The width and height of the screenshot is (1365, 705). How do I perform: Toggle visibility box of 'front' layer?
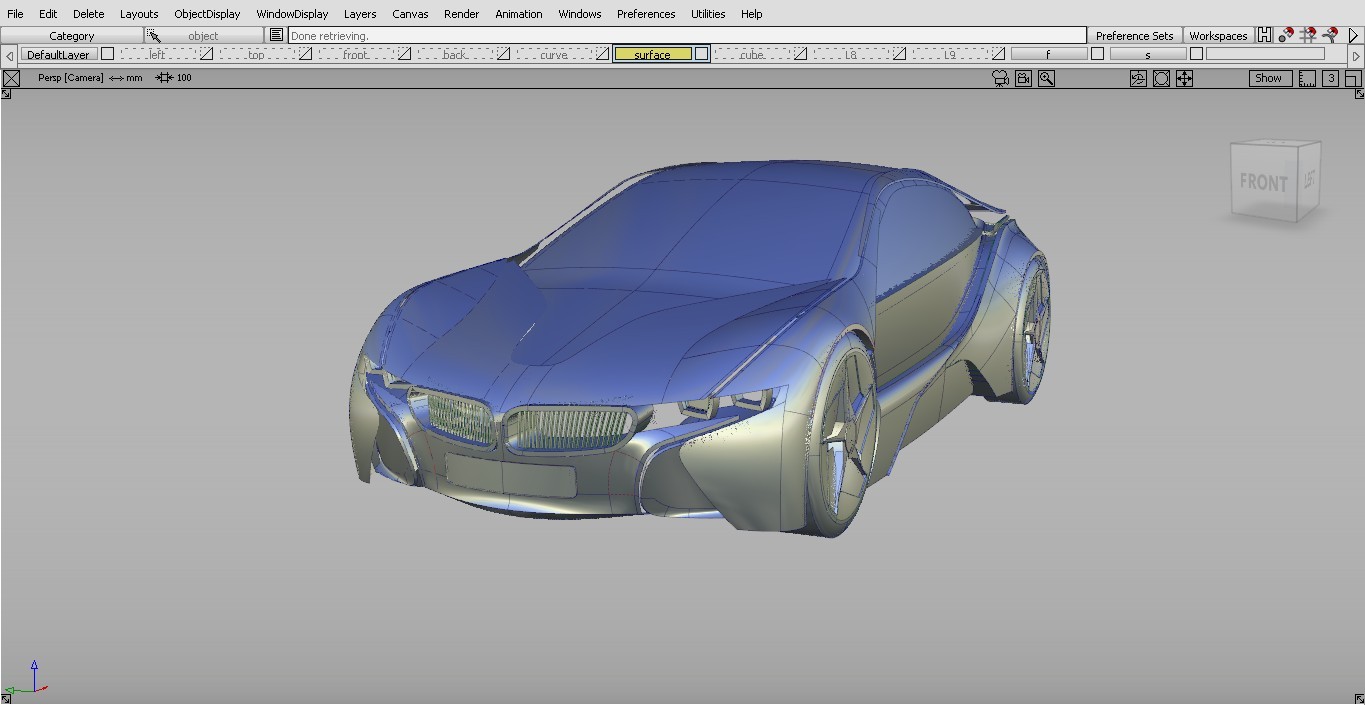click(x=405, y=54)
